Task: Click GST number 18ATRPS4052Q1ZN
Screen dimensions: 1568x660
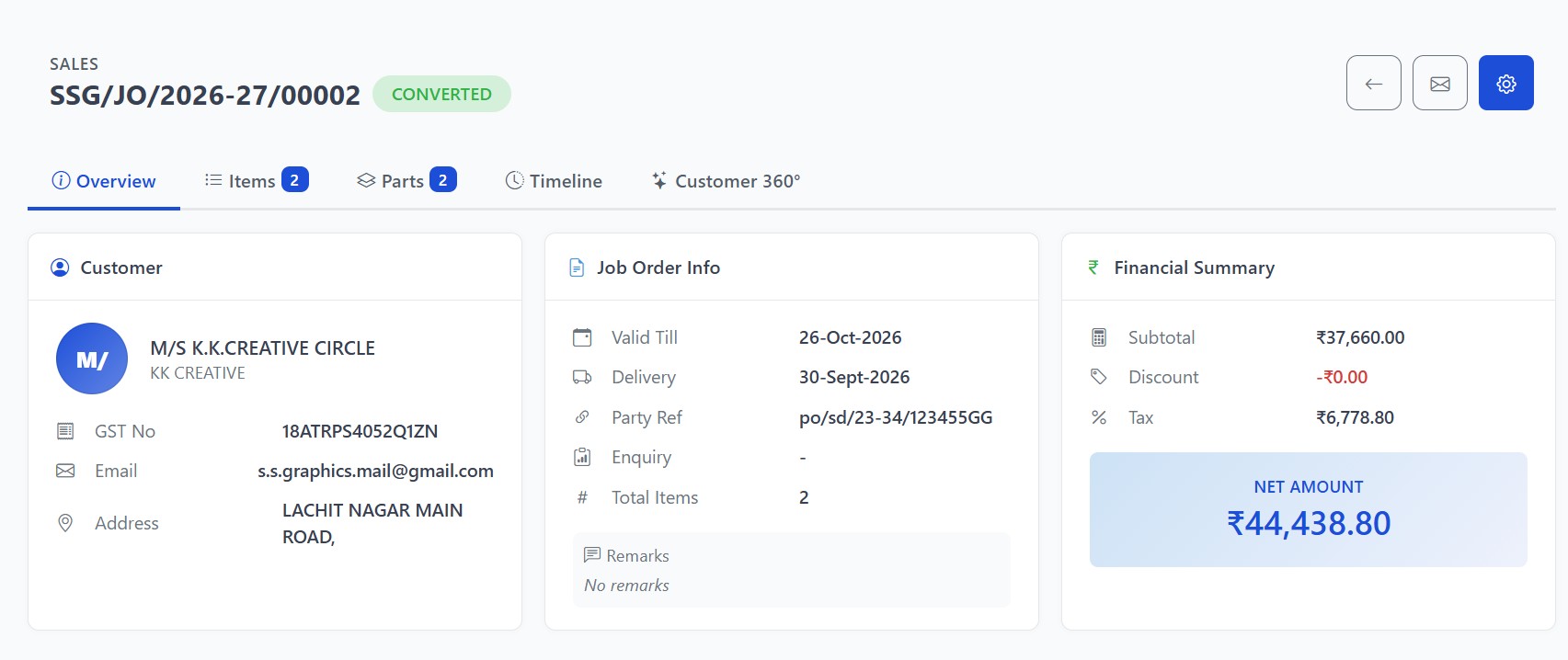Action: click(360, 431)
